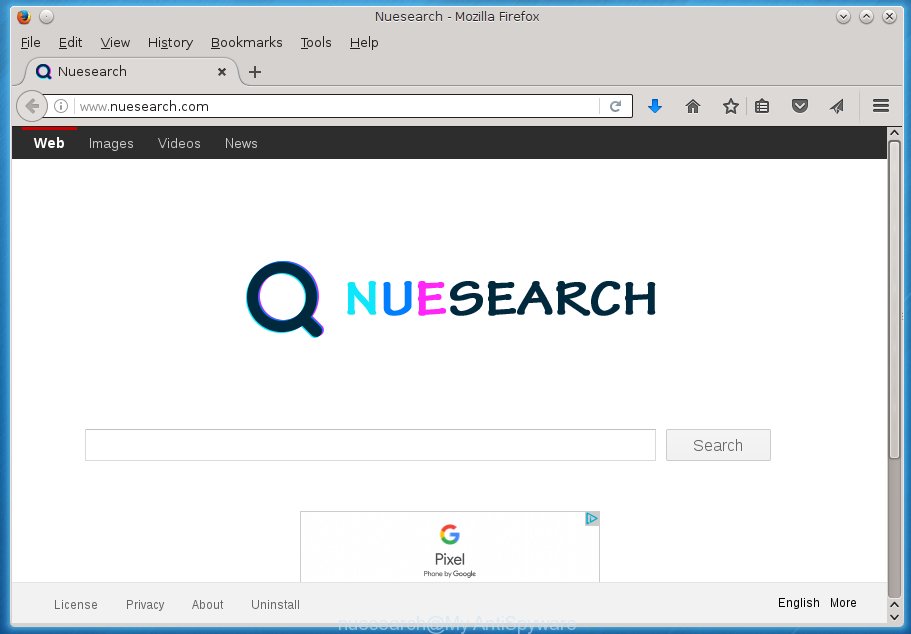Show your bookmarks list icon
Viewport: 911px width, 634px height.
762,106
